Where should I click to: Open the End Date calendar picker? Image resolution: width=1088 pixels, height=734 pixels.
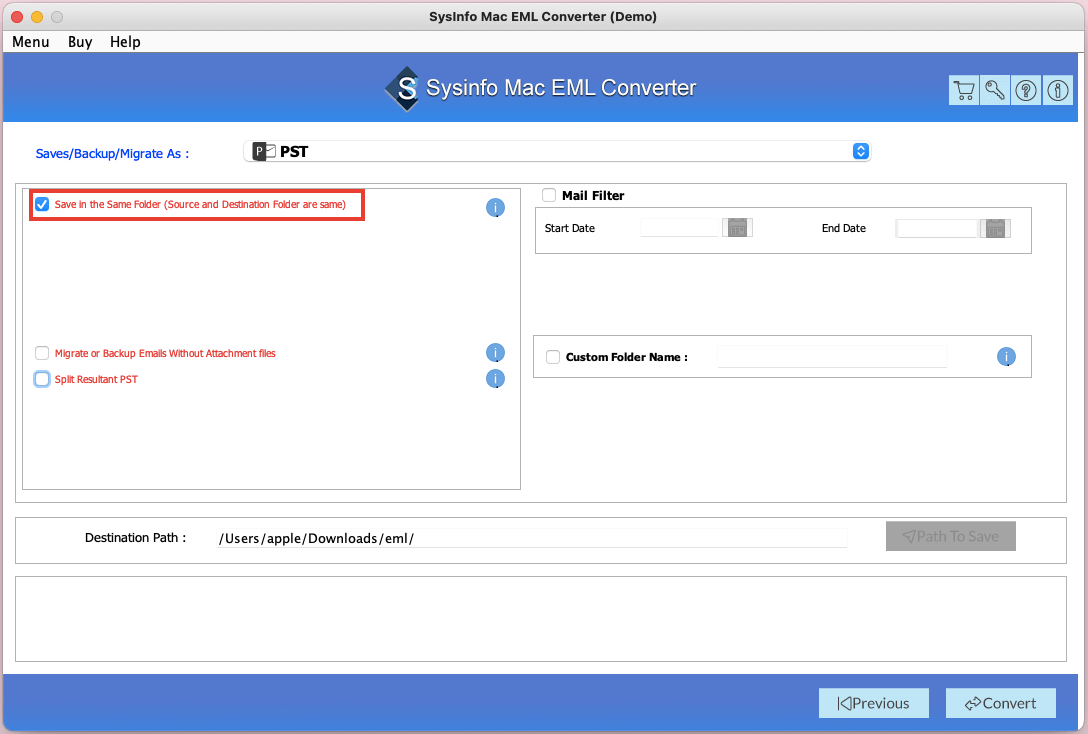pos(995,228)
